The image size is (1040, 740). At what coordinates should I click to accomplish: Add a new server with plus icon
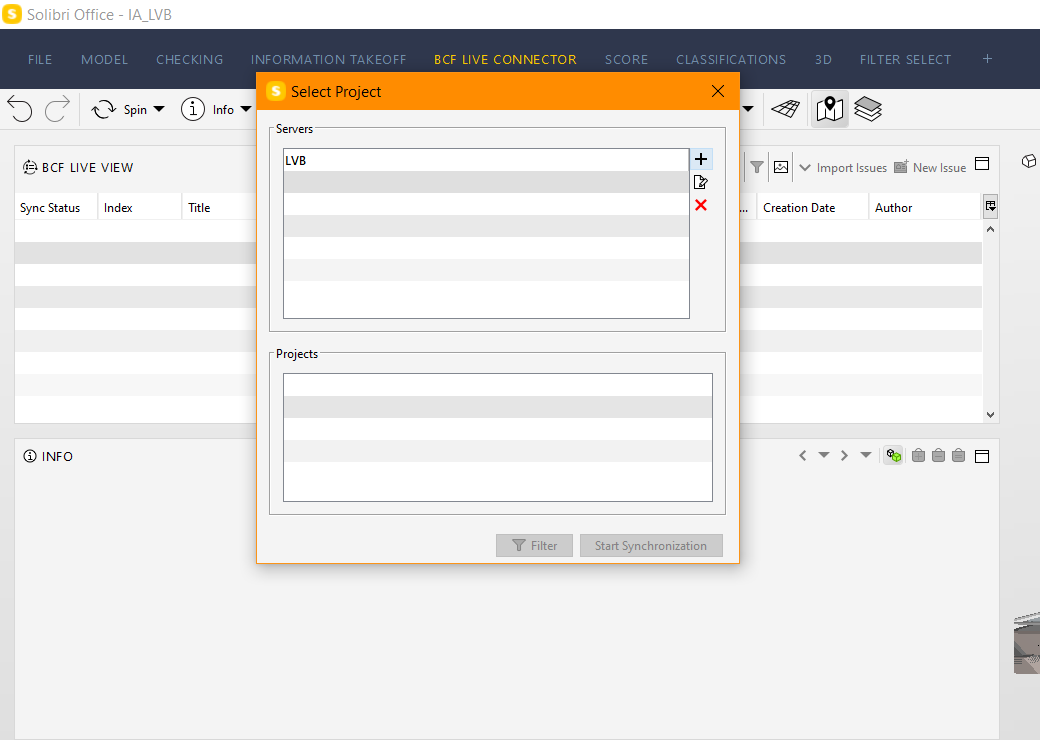pos(700,159)
